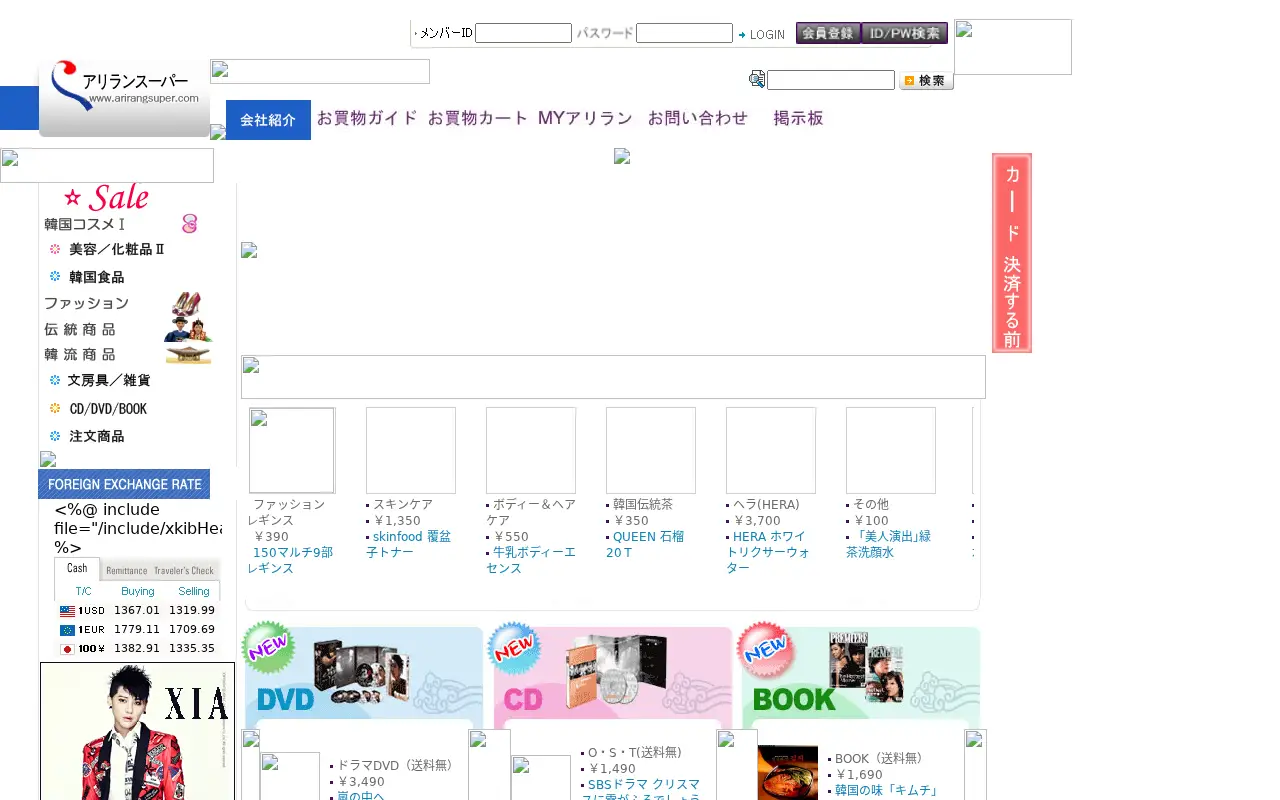Open the お買物ガイド shopping guide menu
This screenshot has height=800, width=1280.
click(x=367, y=118)
